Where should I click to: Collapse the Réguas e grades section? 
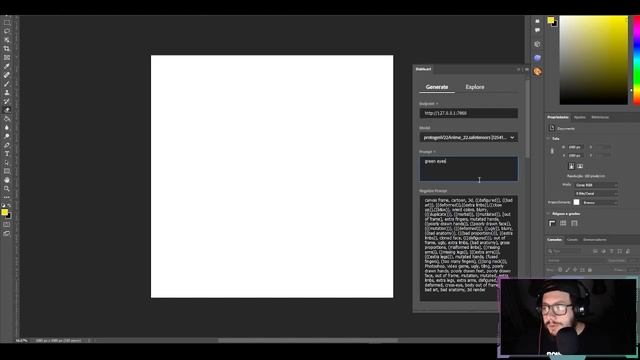tap(548, 213)
